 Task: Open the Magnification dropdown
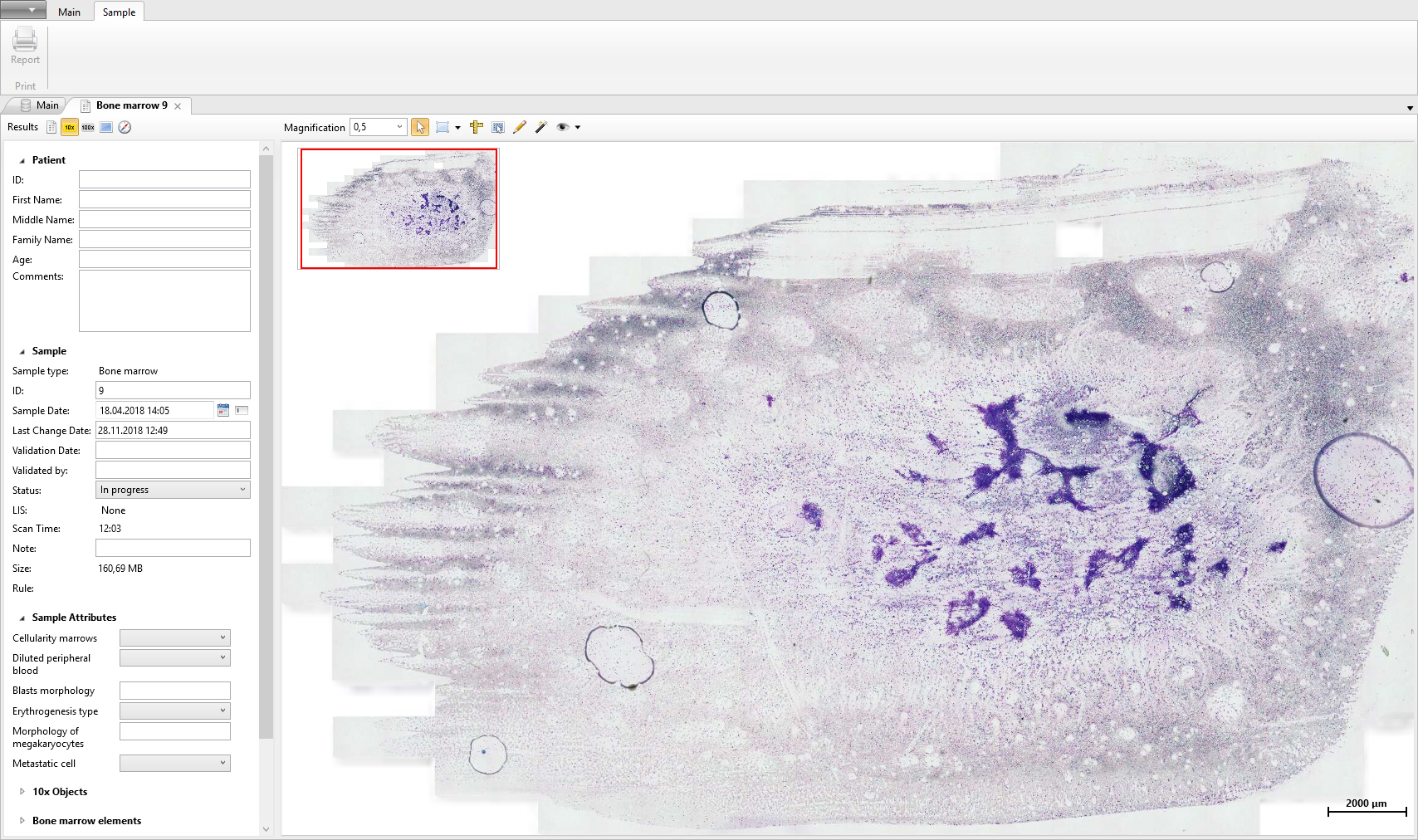[x=399, y=127]
